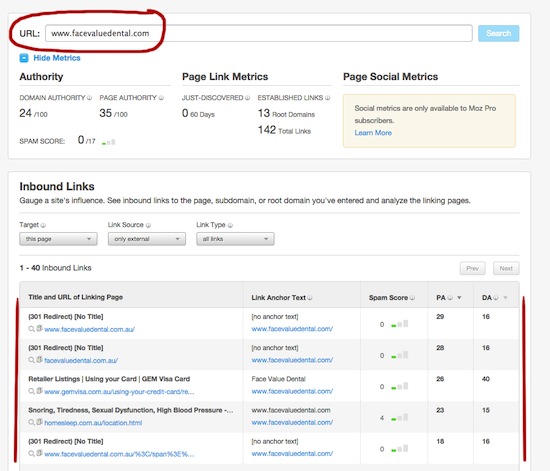Image resolution: width=550 pixels, height=471 pixels.
Task: Sort by DA using the arrow
Action: point(505,298)
